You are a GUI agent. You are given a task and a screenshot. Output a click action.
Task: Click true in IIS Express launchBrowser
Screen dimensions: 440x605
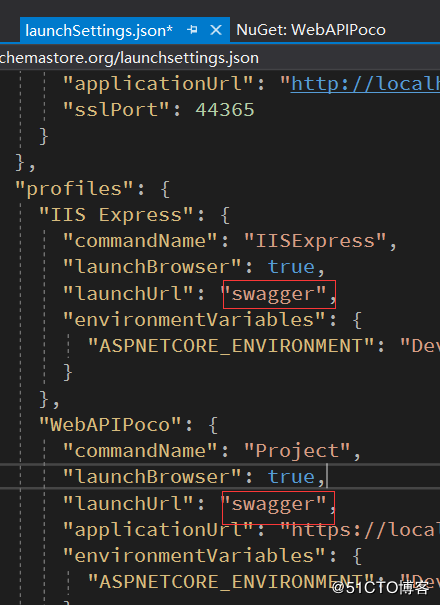point(291,267)
